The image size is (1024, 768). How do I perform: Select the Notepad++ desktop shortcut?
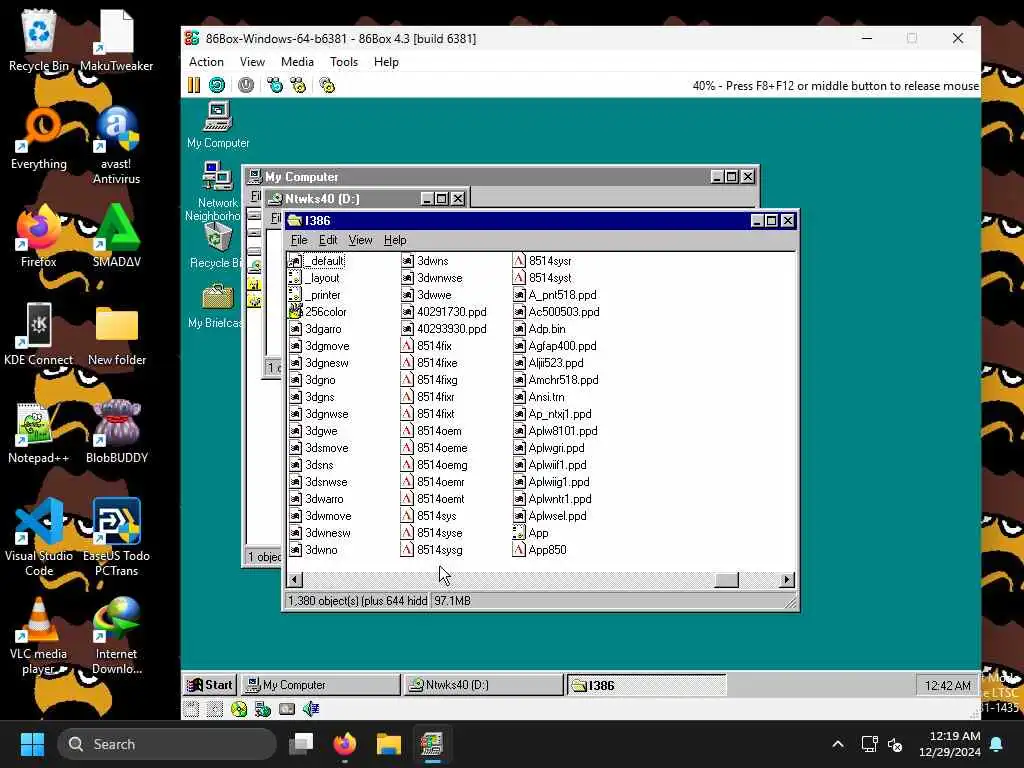[x=39, y=432]
